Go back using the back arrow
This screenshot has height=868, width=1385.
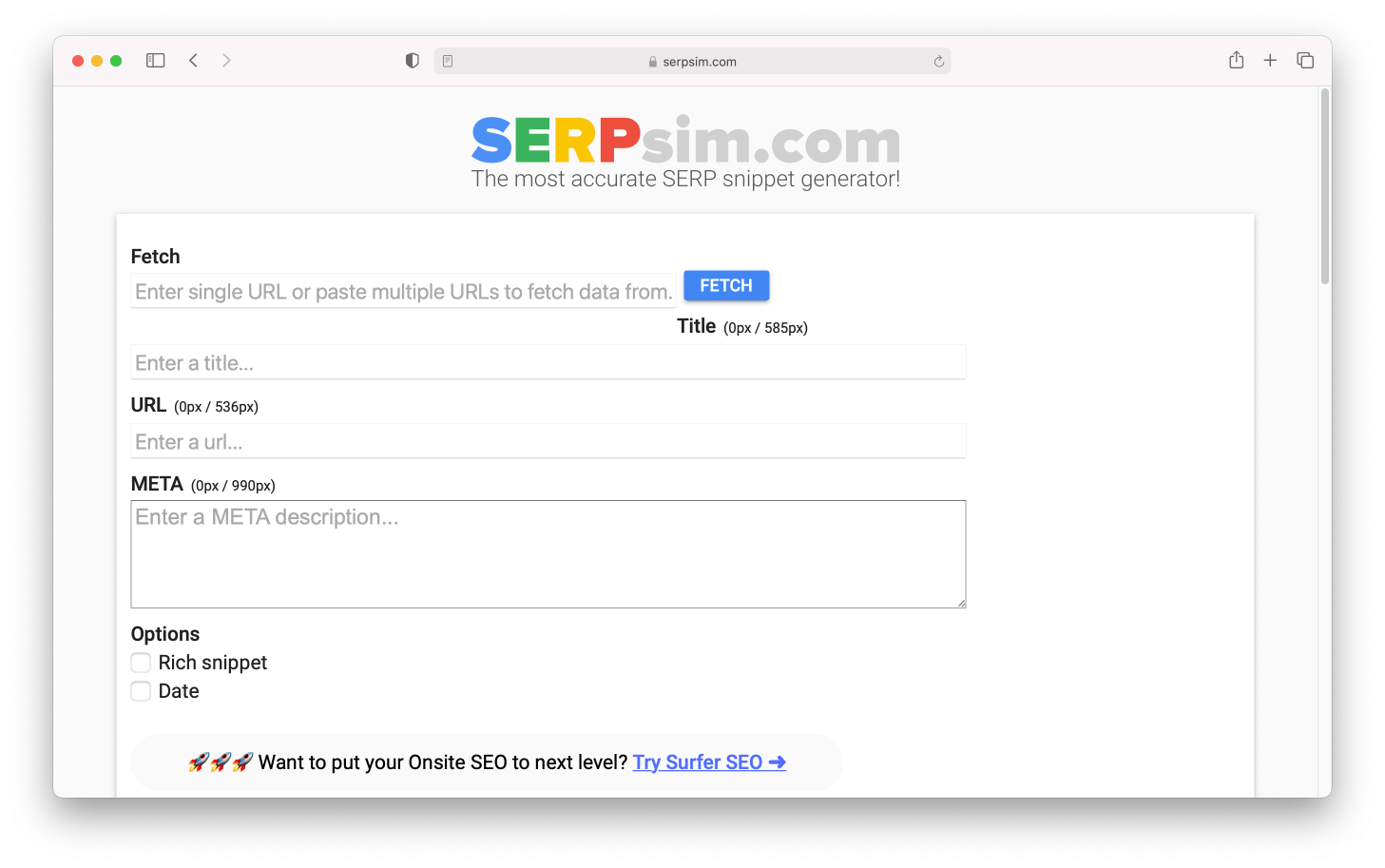tap(194, 61)
